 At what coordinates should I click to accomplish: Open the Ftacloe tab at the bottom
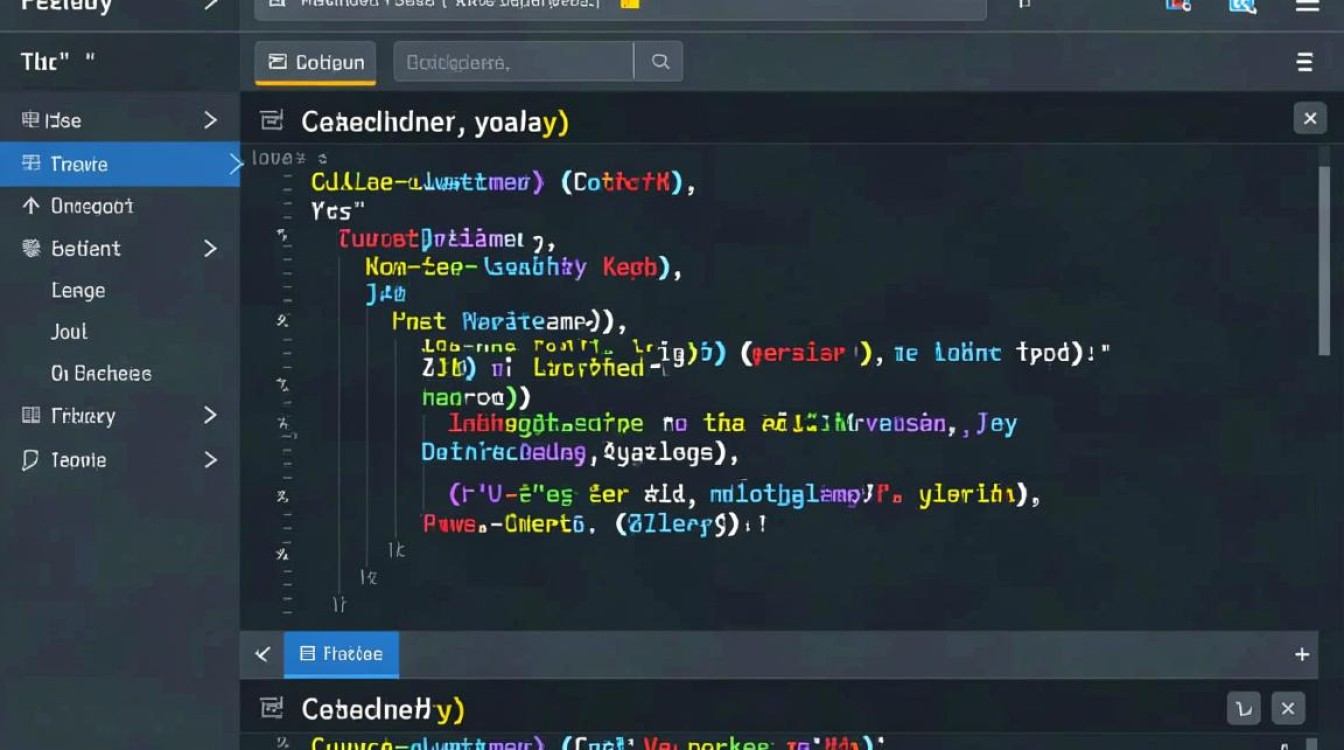click(341, 654)
